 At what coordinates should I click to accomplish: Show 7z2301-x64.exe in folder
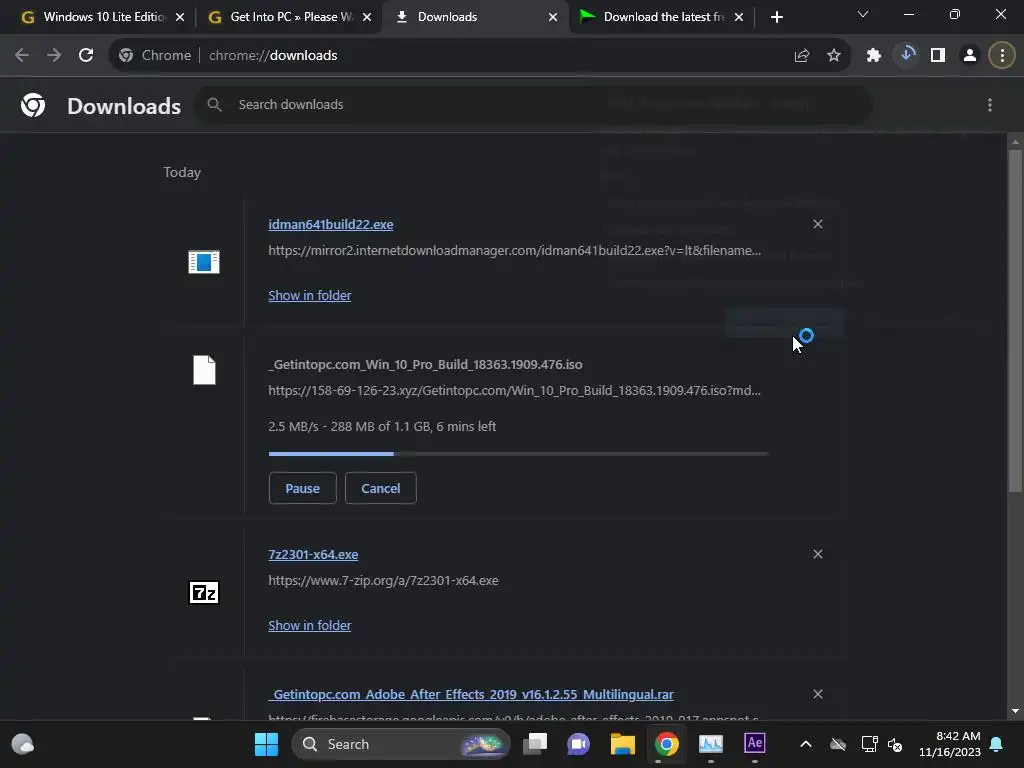pos(310,626)
